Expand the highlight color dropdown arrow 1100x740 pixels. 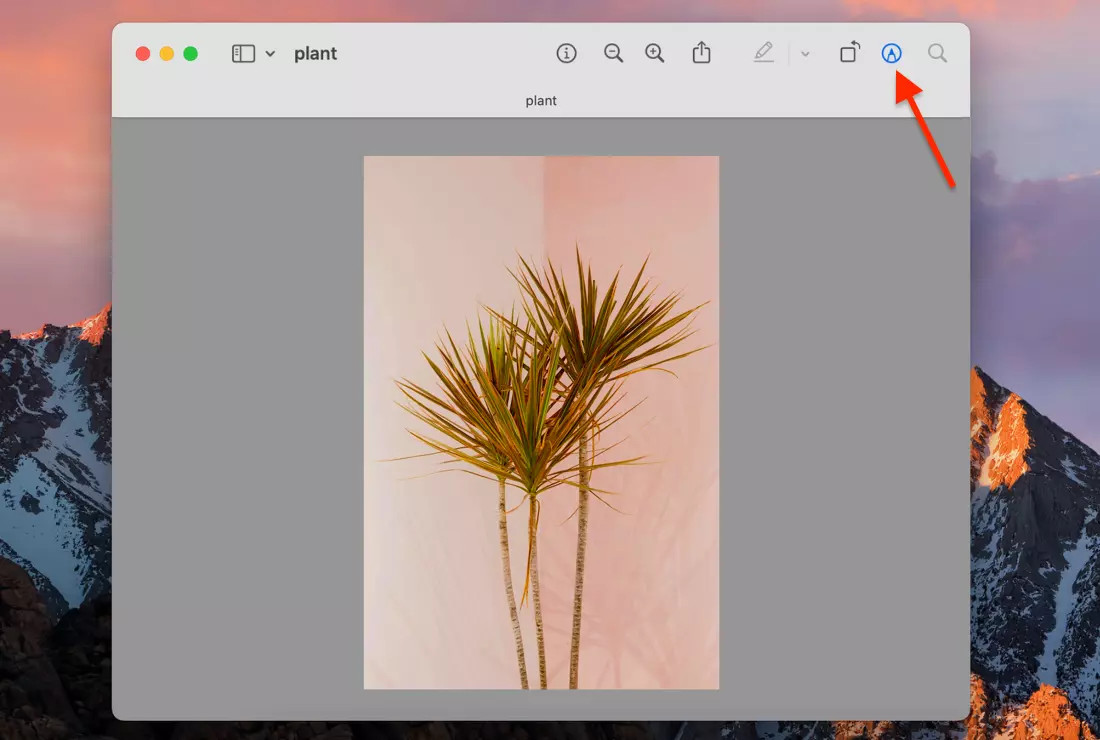tap(805, 54)
